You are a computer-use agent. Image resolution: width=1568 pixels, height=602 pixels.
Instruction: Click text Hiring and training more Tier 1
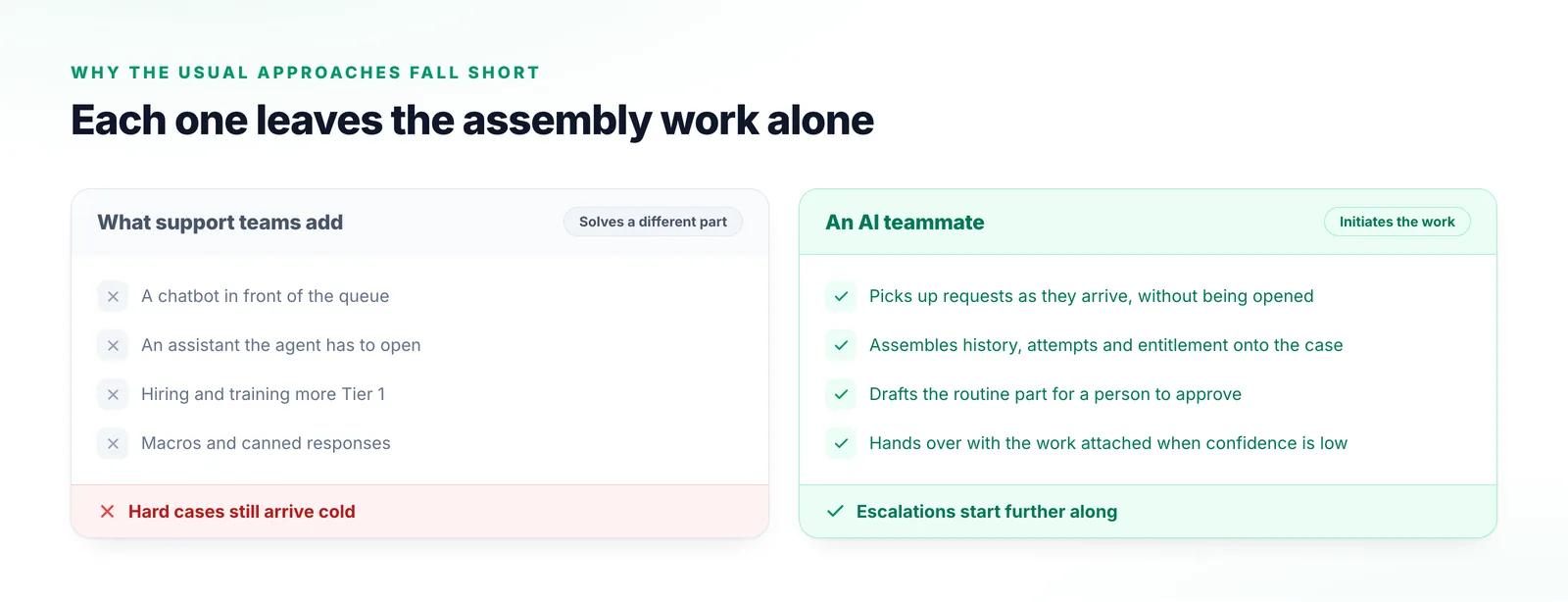(263, 394)
